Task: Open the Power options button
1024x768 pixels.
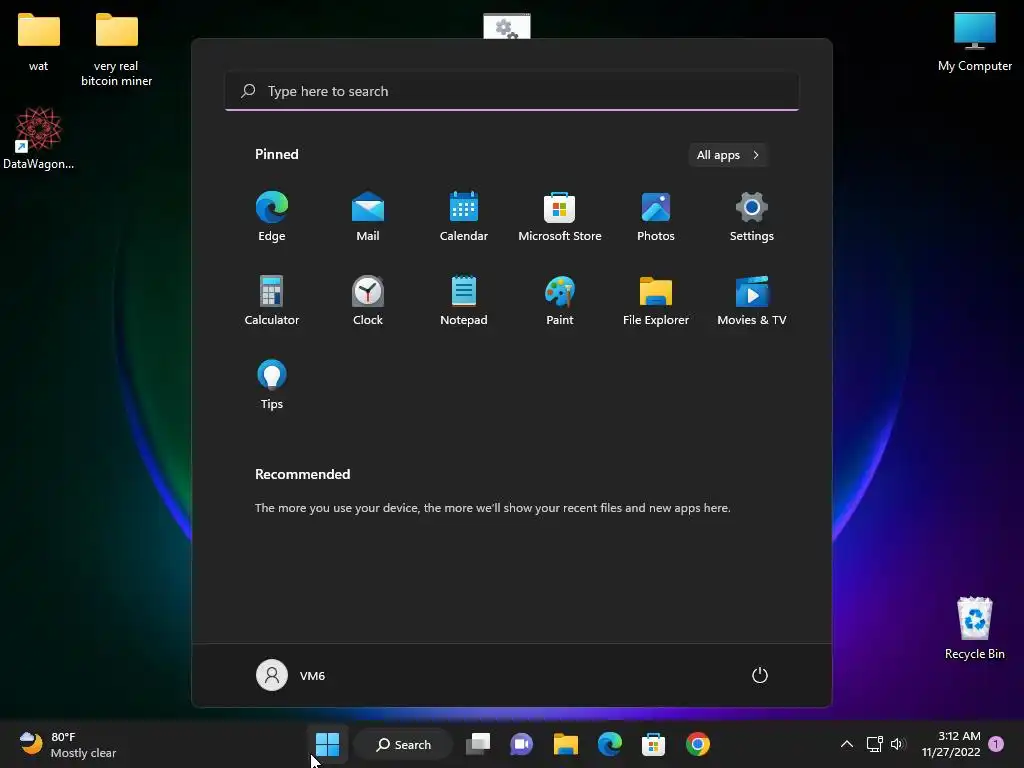Action: click(x=760, y=675)
